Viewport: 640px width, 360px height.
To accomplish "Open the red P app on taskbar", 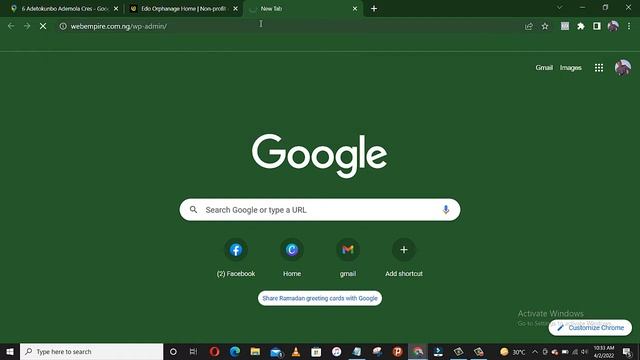I will pyautogui.click(x=397, y=351).
